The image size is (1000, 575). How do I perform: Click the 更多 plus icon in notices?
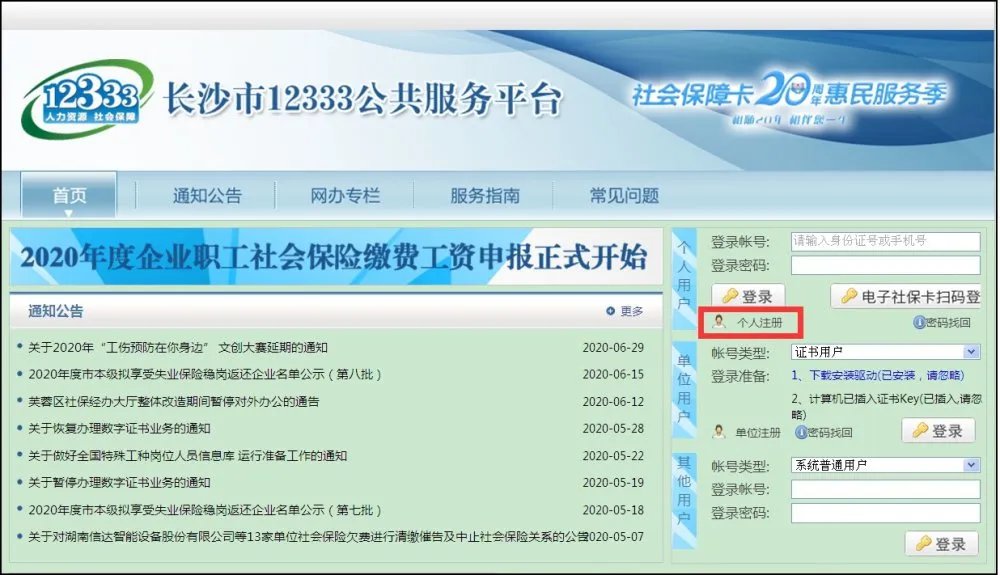pyautogui.click(x=611, y=311)
